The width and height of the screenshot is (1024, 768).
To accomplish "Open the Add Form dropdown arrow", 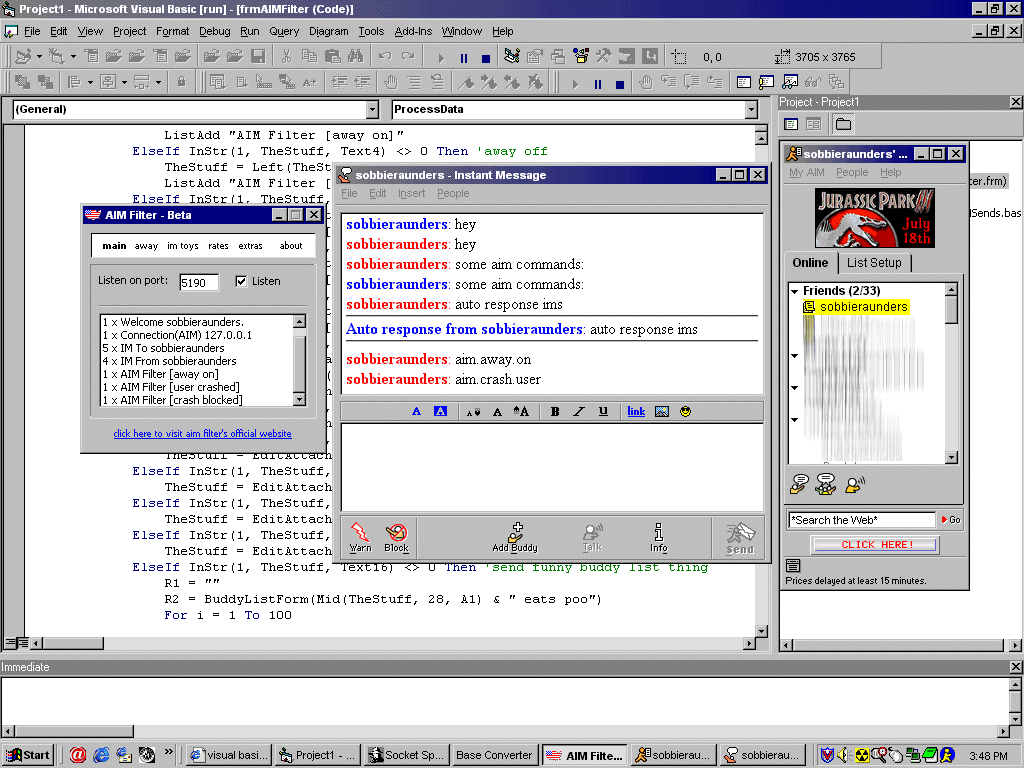I will pyautogui.click(x=72, y=57).
